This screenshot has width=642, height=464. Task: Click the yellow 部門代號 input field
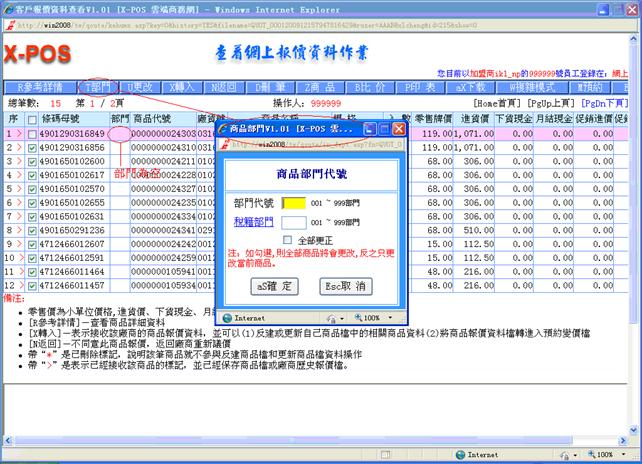tap(293, 201)
